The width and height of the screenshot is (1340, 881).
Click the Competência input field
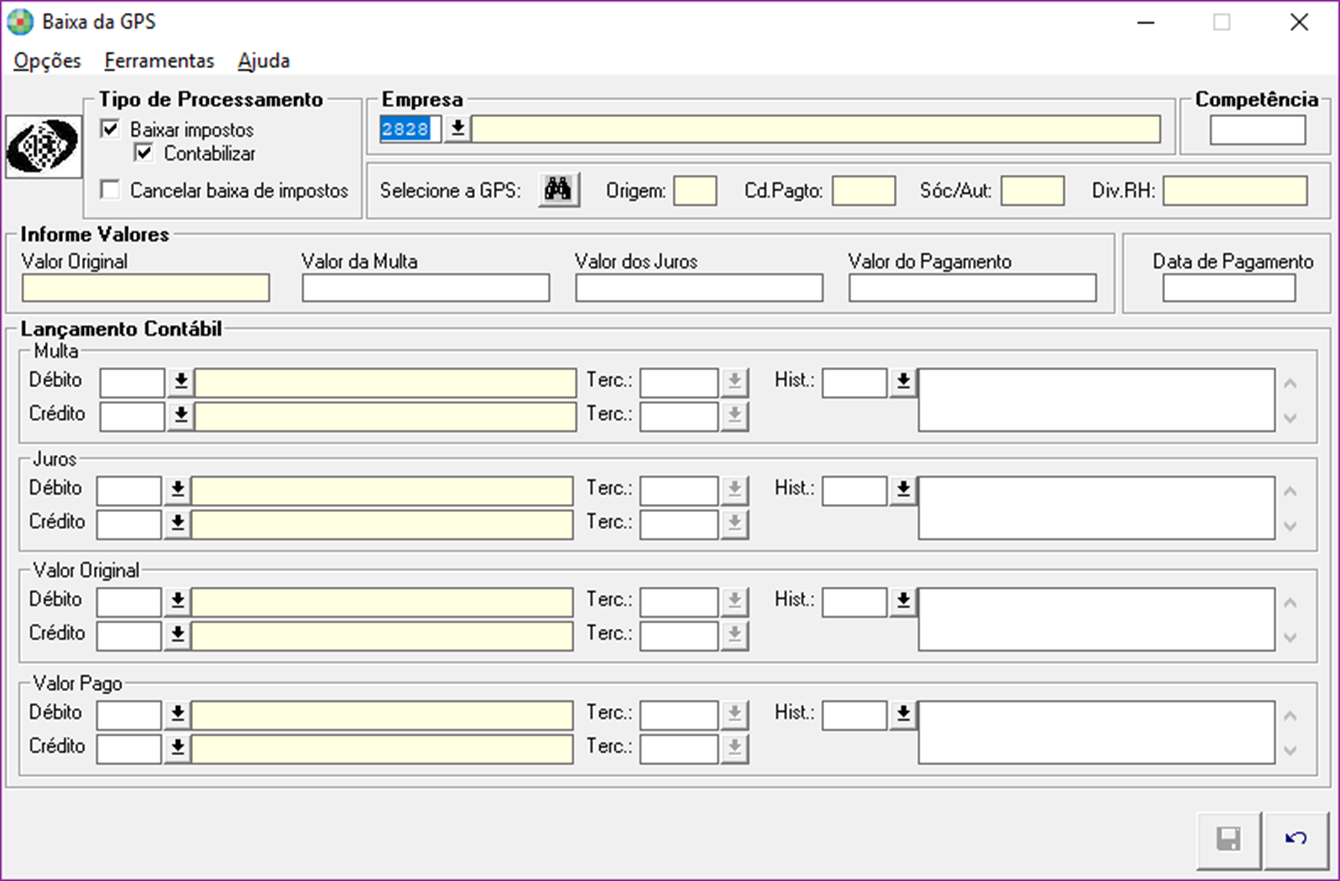(1257, 130)
